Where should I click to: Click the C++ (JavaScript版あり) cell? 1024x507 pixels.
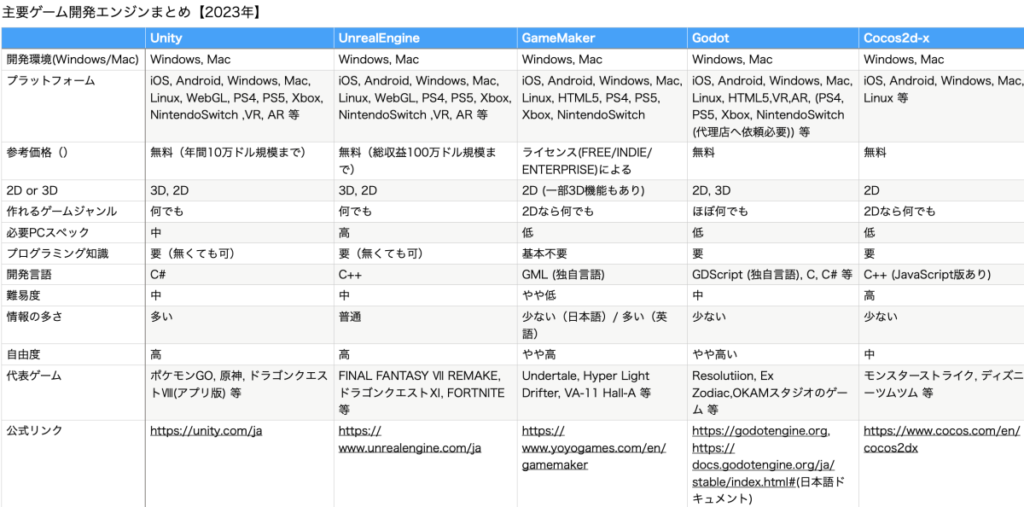[x=941, y=274]
